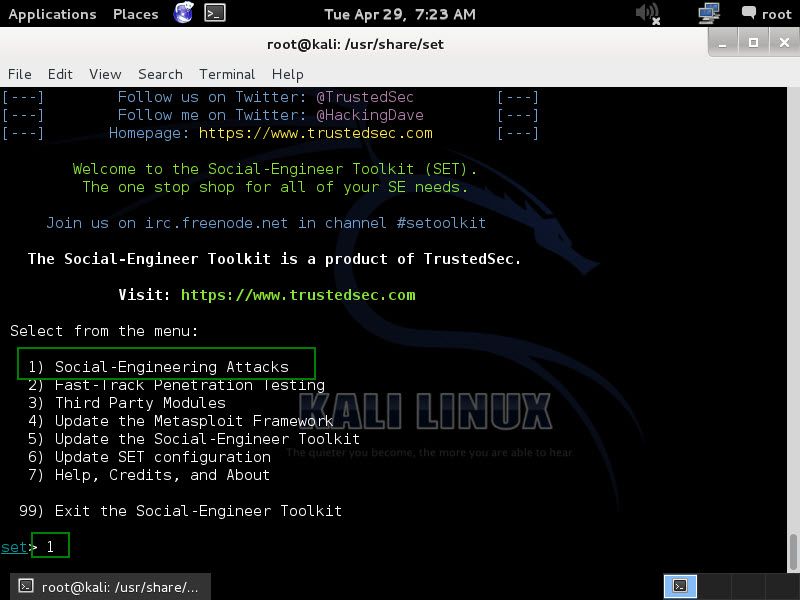Click '5) Update the Social-Engineer Toolkit' line
This screenshot has width=800, height=600.
(194, 439)
